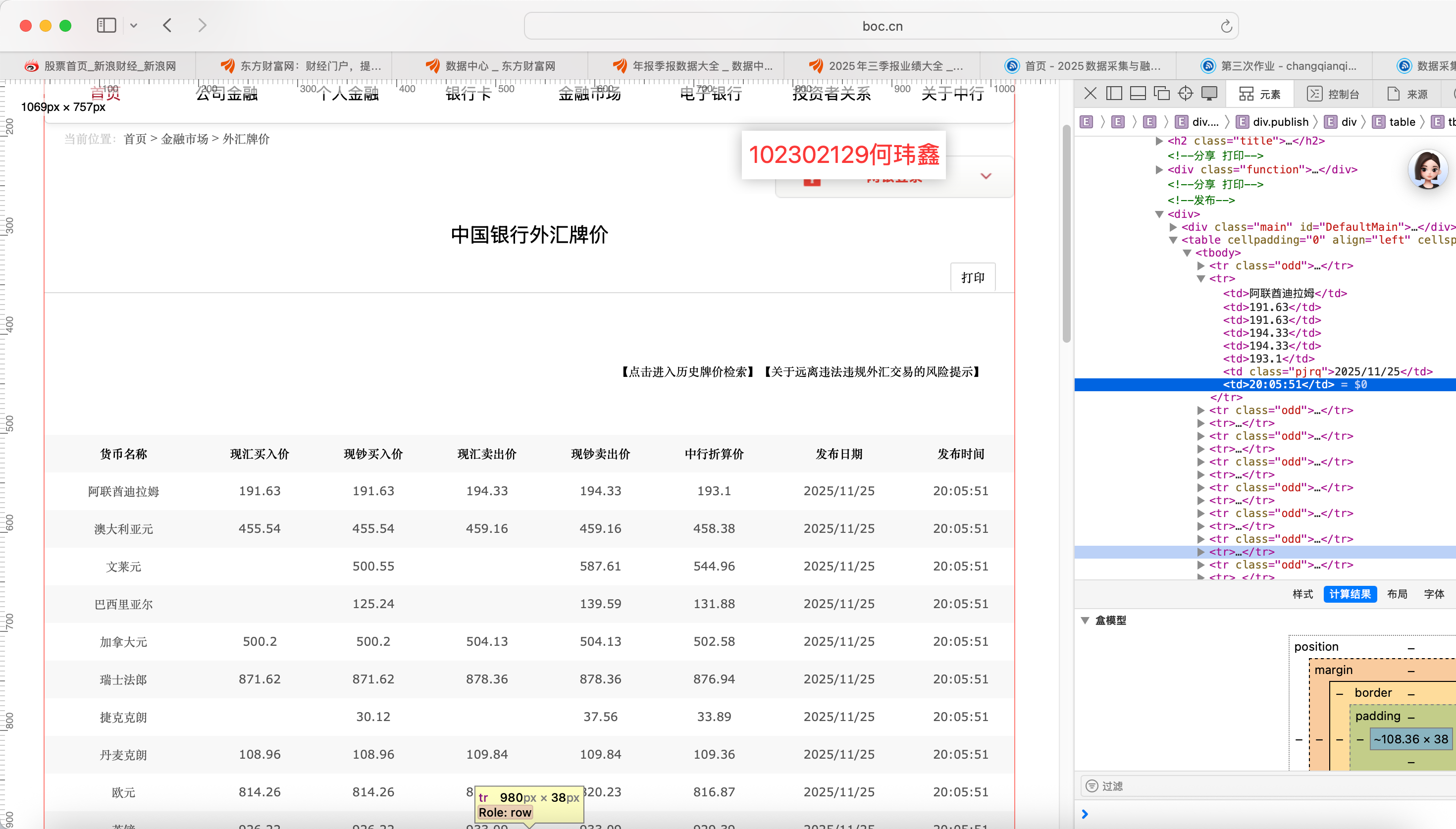Switch to the 来源 sources tab
This screenshot has width=1456, height=829.
pyautogui.click(x=1407, y=94)
